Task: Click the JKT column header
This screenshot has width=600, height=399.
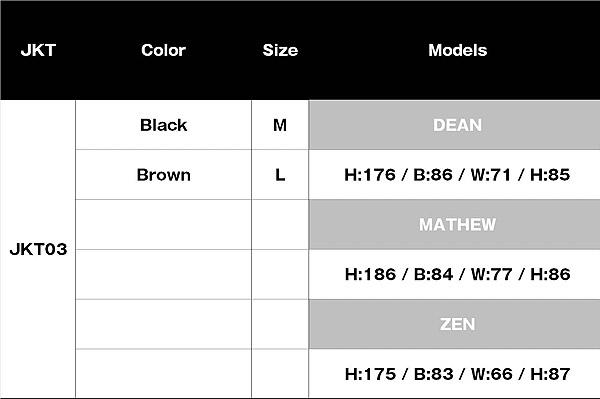Action: pos(38,50)
